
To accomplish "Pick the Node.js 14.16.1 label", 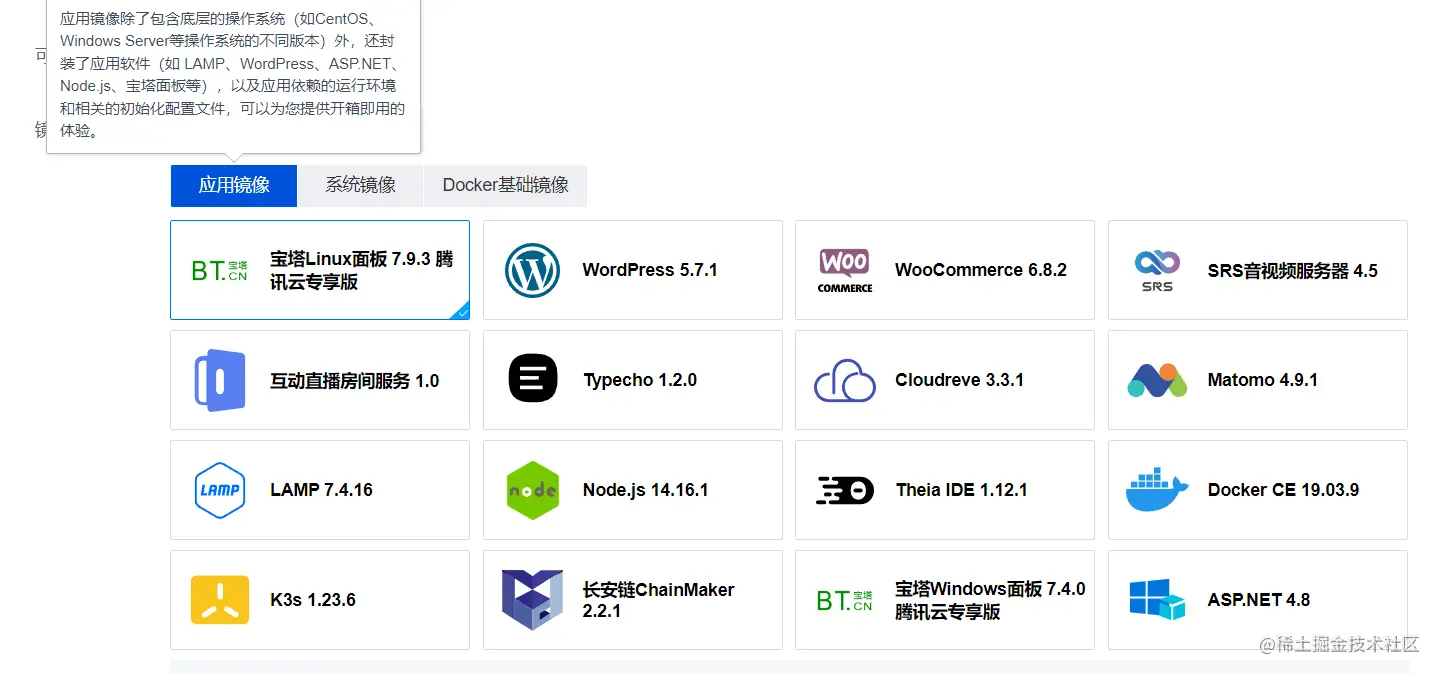I will click(x=646, y=490).
